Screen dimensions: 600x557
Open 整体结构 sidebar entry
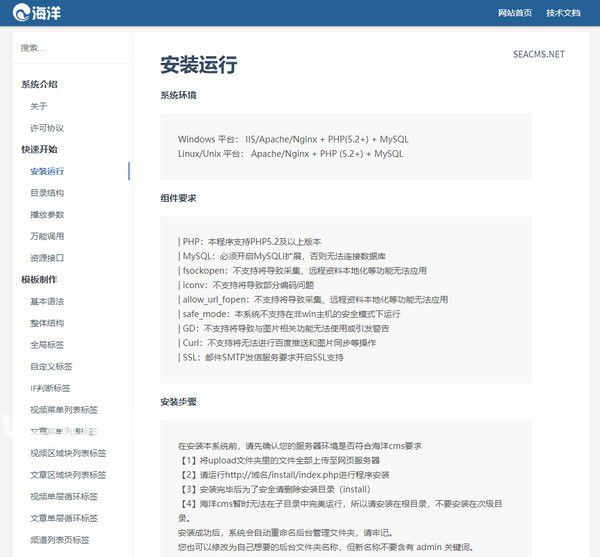(47, 323)
